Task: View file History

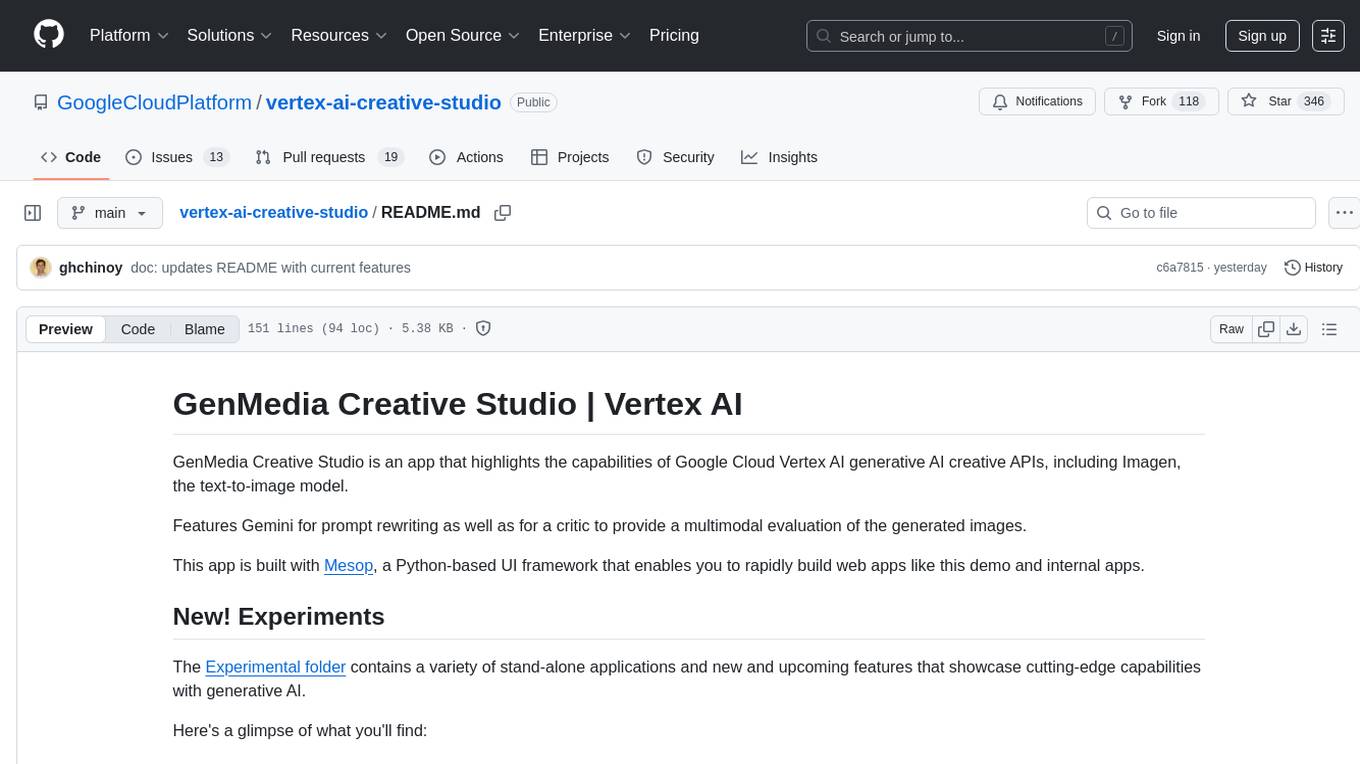Action: pyautogui.click(x=1313, y=267)
